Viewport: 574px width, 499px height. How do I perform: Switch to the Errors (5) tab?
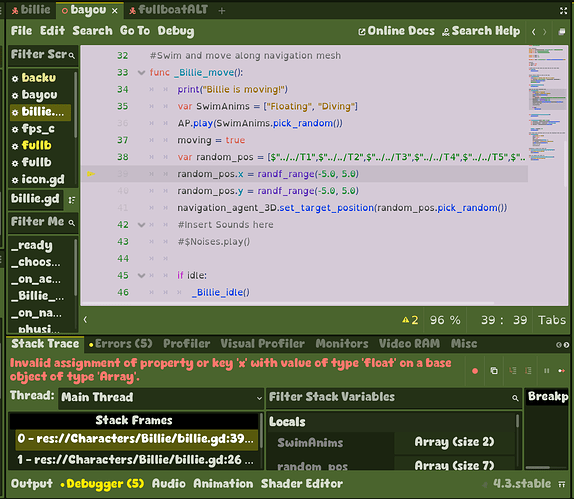(120, 344)
